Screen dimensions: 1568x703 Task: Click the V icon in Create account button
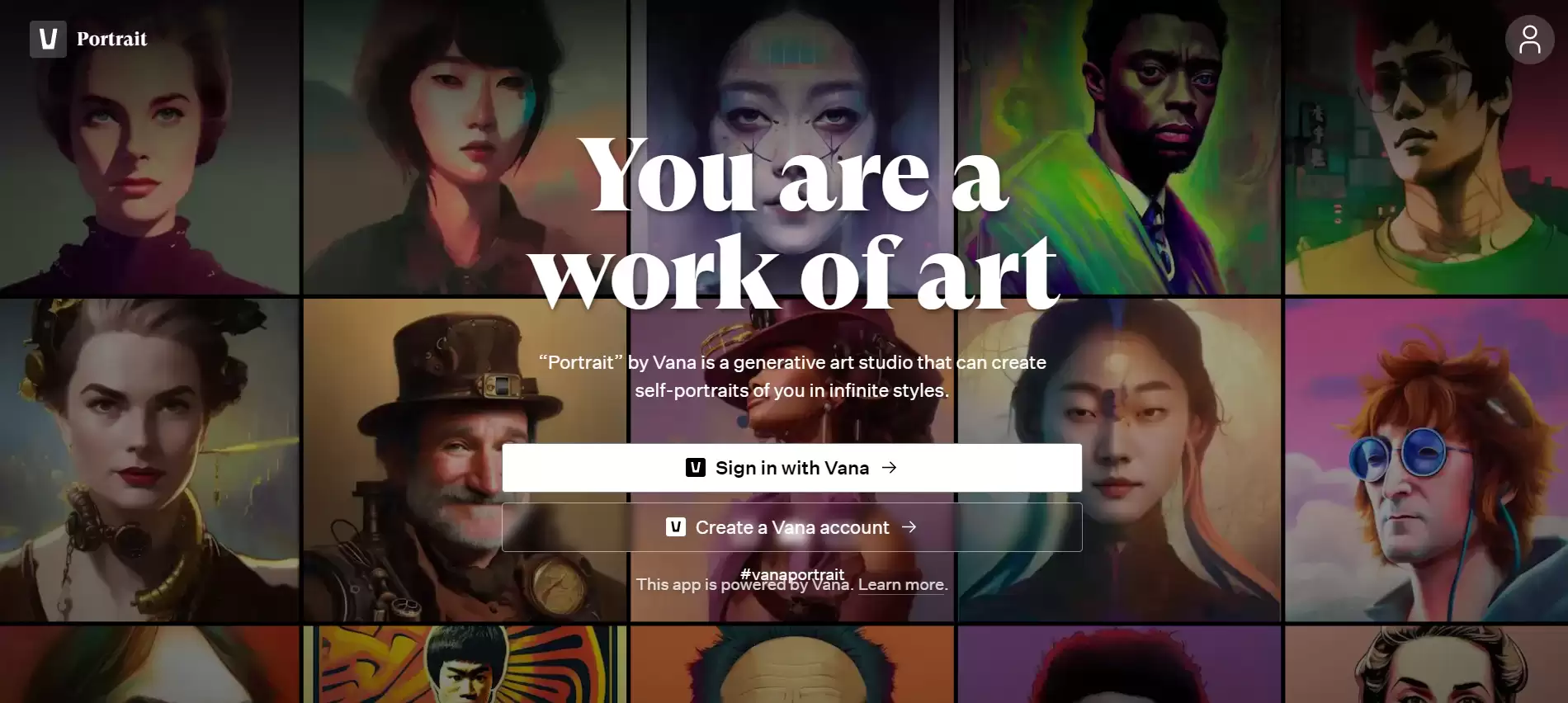coord(676,527)
